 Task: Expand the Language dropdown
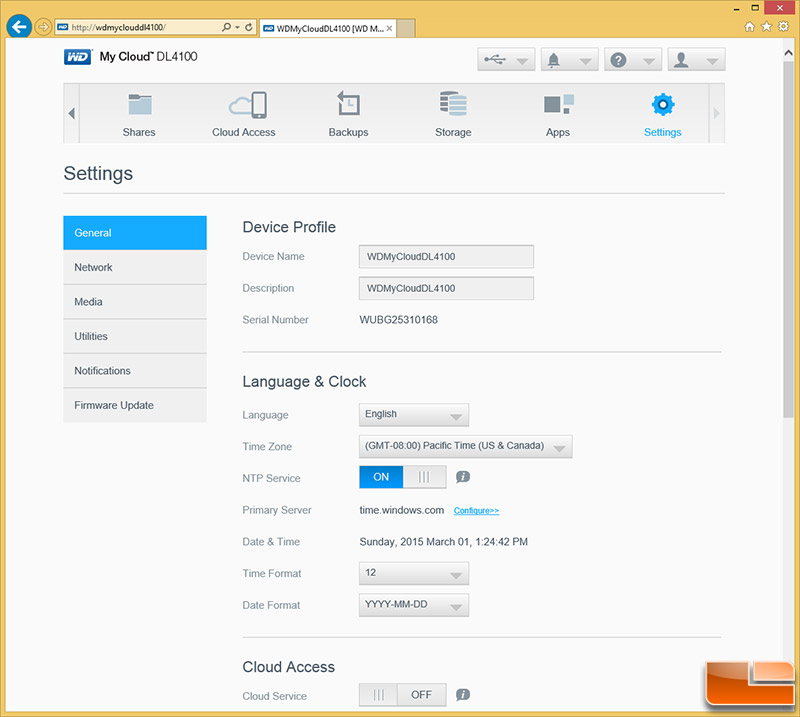point(414,414)
